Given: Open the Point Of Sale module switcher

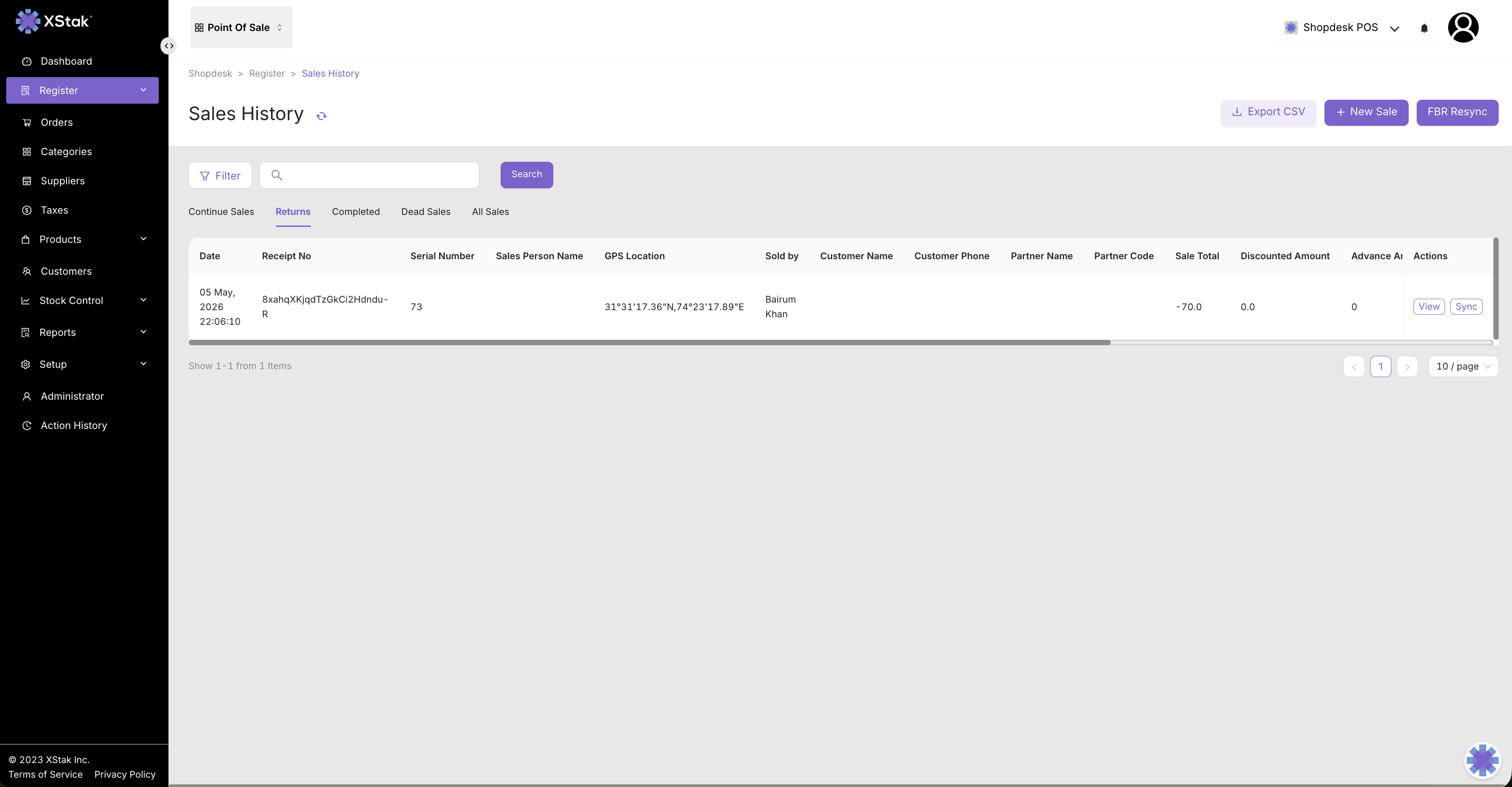Looking at the screenshot, I should point(241,27).
